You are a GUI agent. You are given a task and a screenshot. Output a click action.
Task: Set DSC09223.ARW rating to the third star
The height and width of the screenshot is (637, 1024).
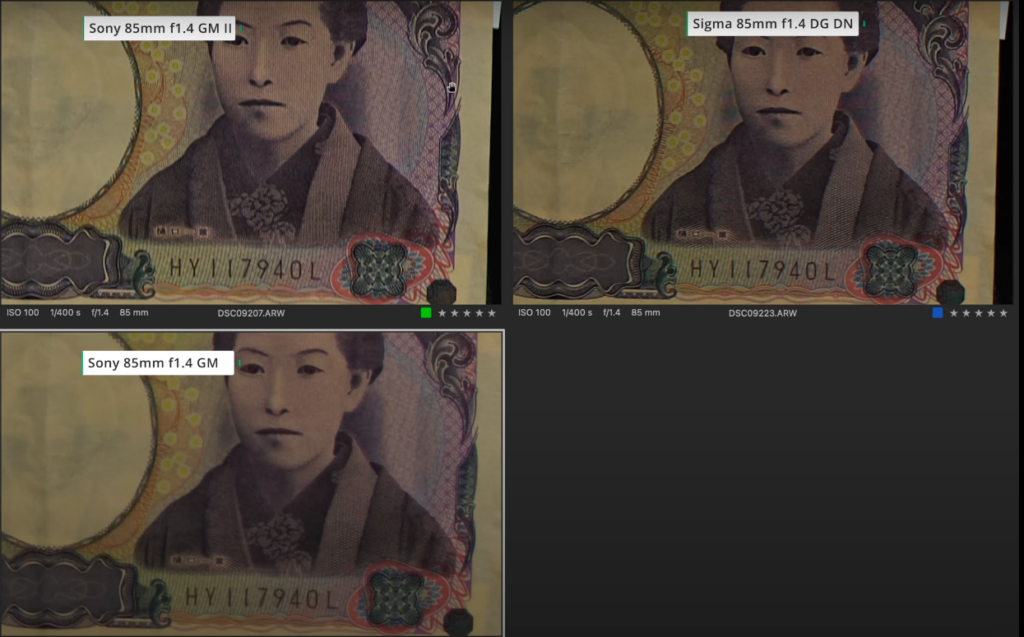979,313
